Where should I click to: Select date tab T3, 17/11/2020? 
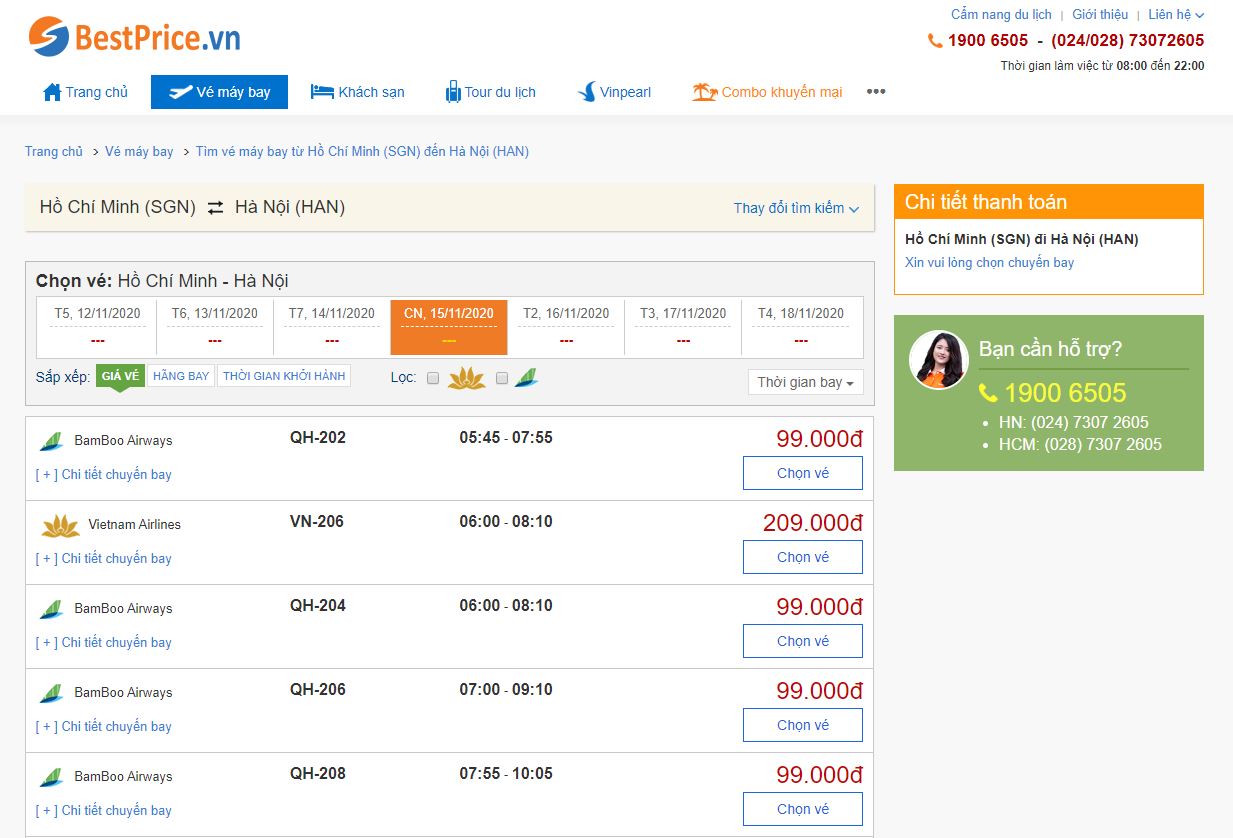(683, 327)
